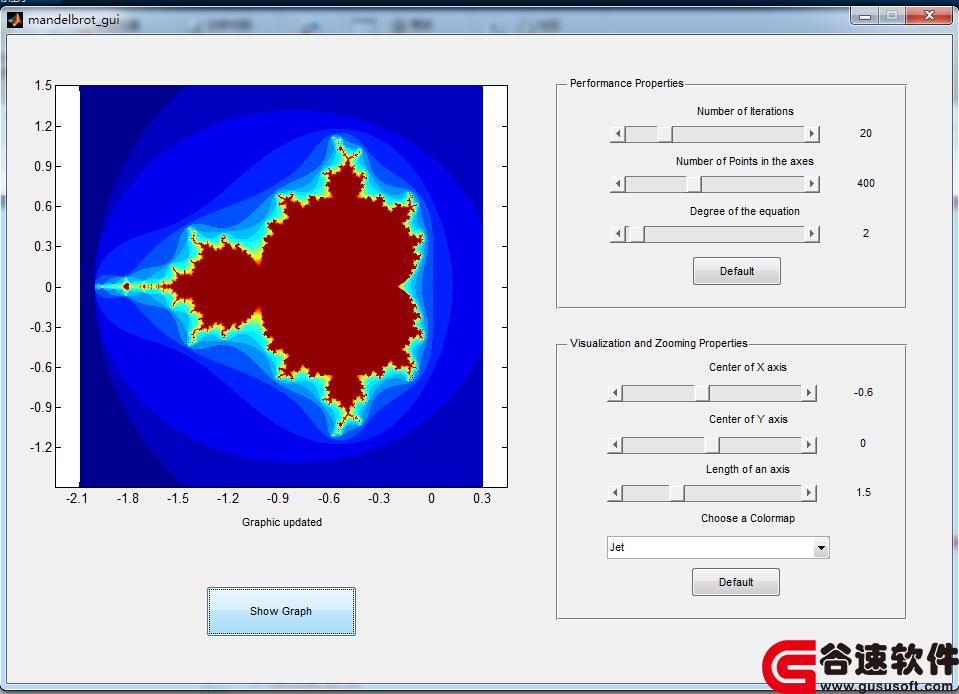Decrease Number of Iterations with left arrow

tap(618, 133)
